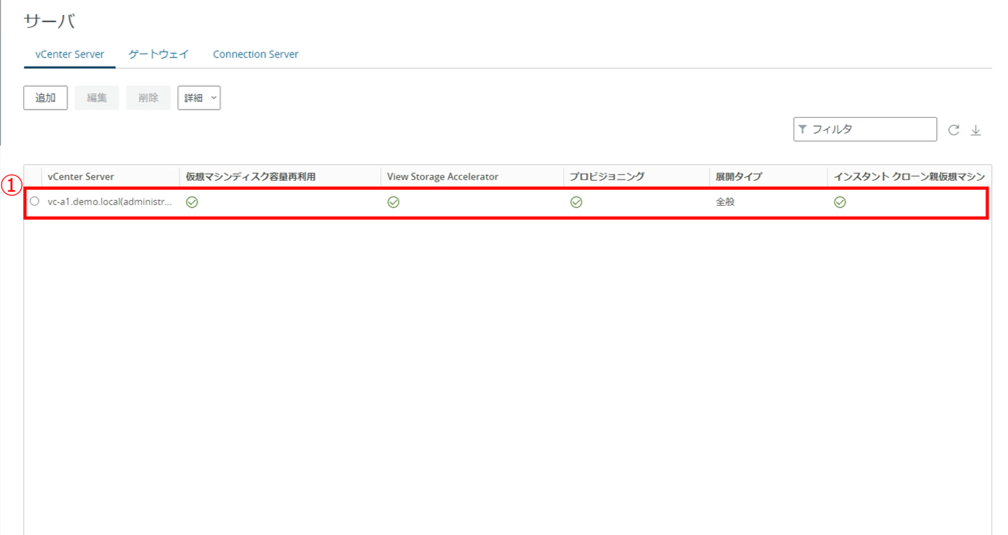
Task: Open the 詳細 dropdown menu
Action: 199,98
